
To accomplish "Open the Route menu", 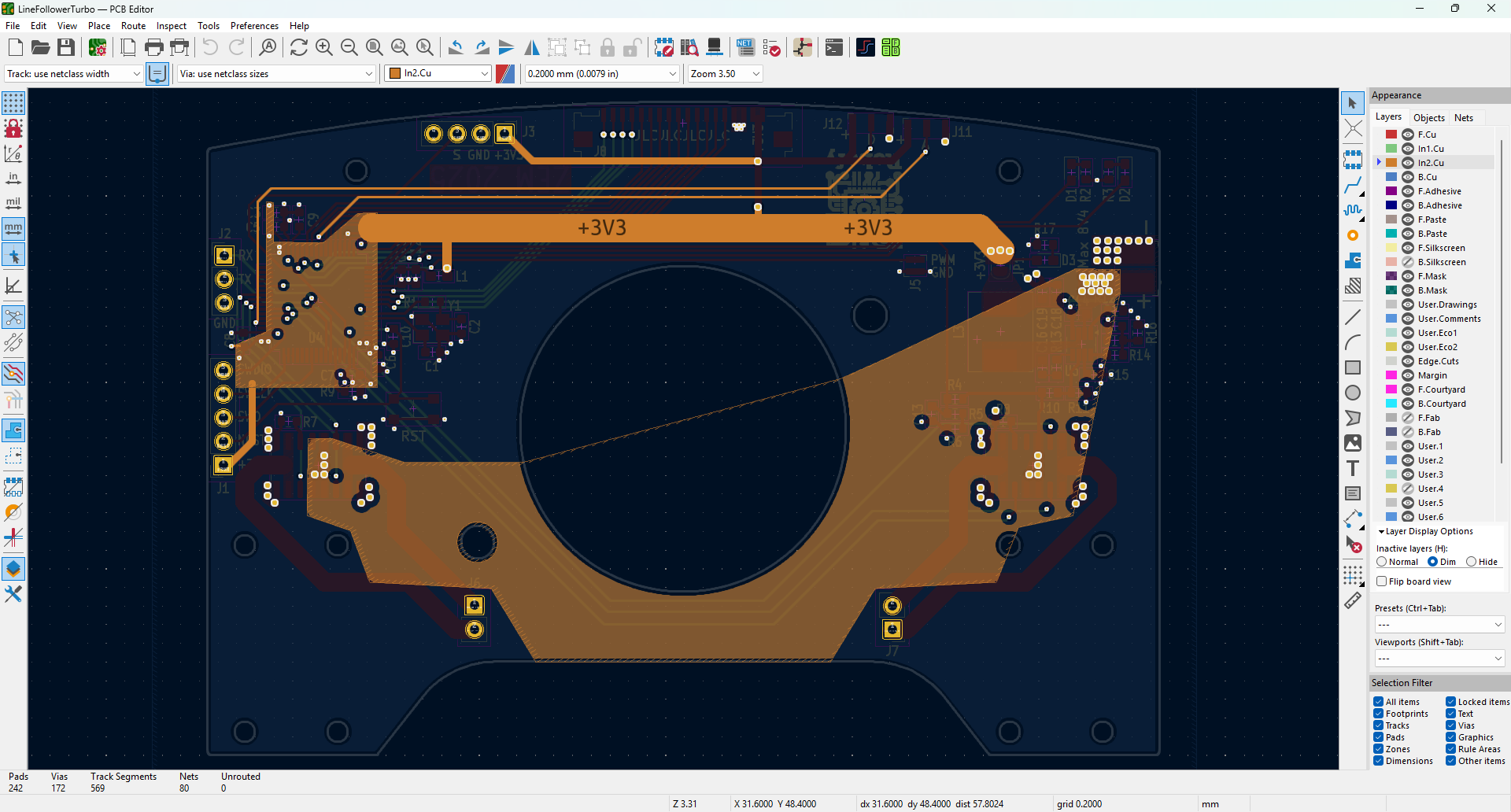I will (133, 26).
